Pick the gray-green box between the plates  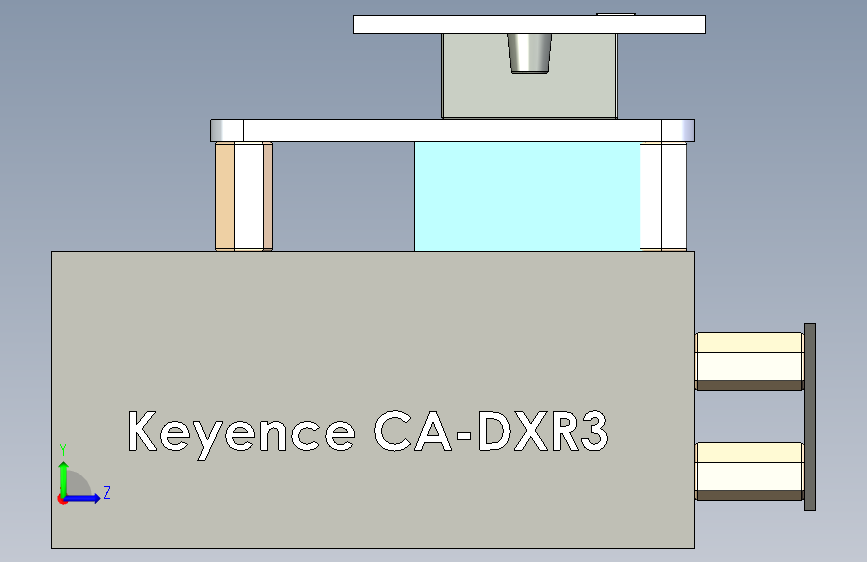click(x=529, y=76)
